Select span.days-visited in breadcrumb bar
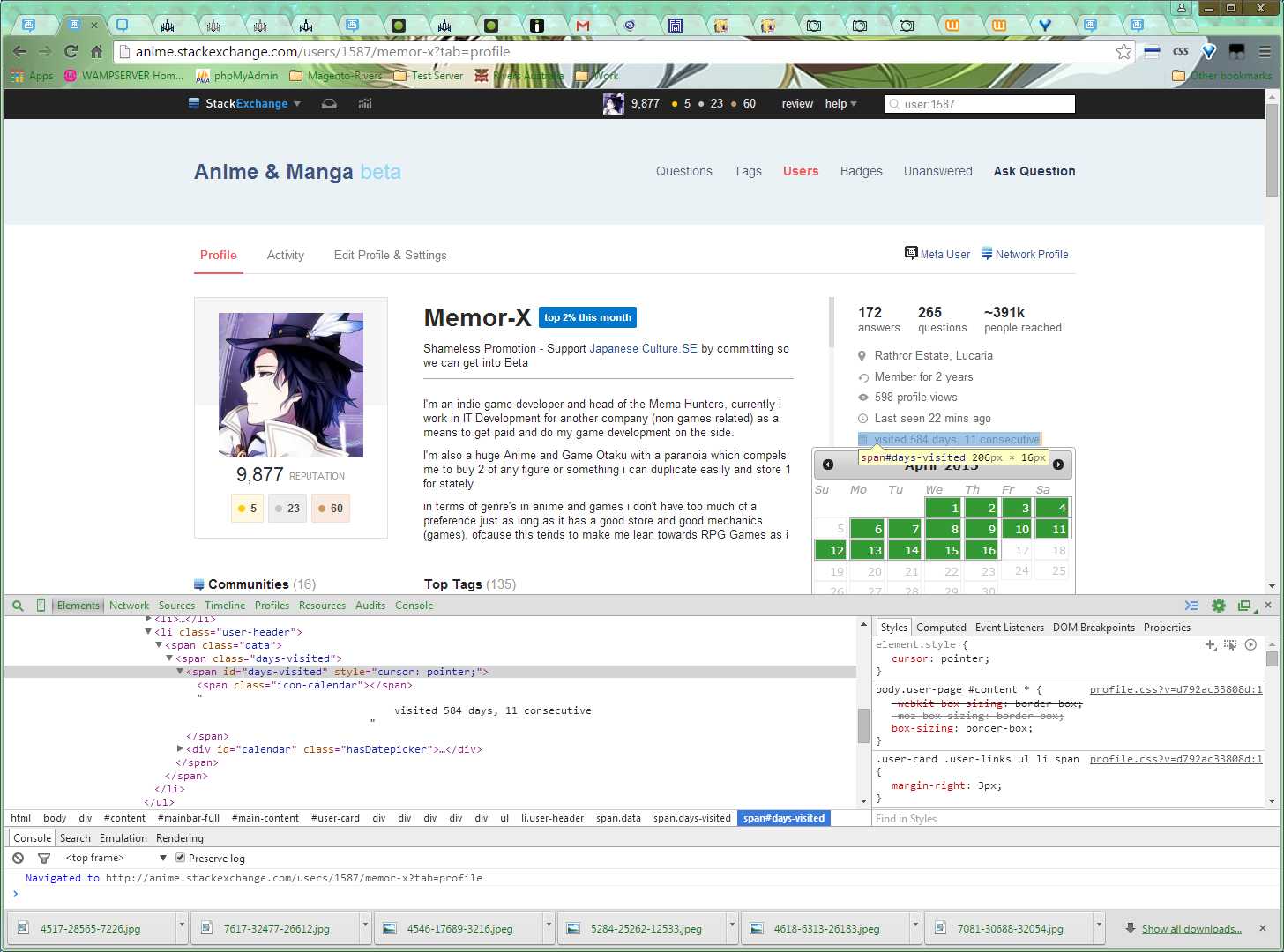Screen dimensions: 1284x952 pyautogui.click(x=692, y=819)
